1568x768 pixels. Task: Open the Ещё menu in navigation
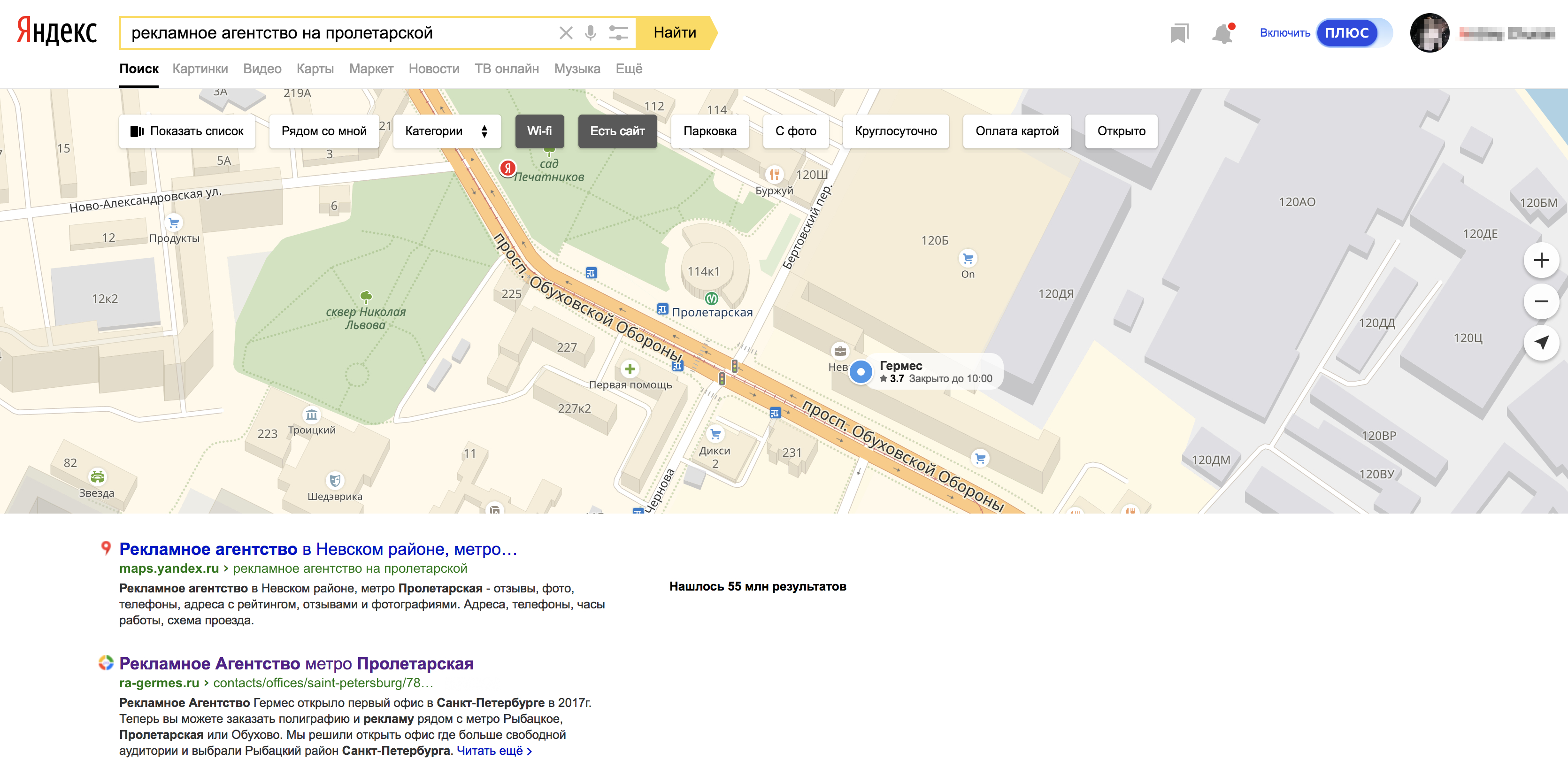[628, 69]
